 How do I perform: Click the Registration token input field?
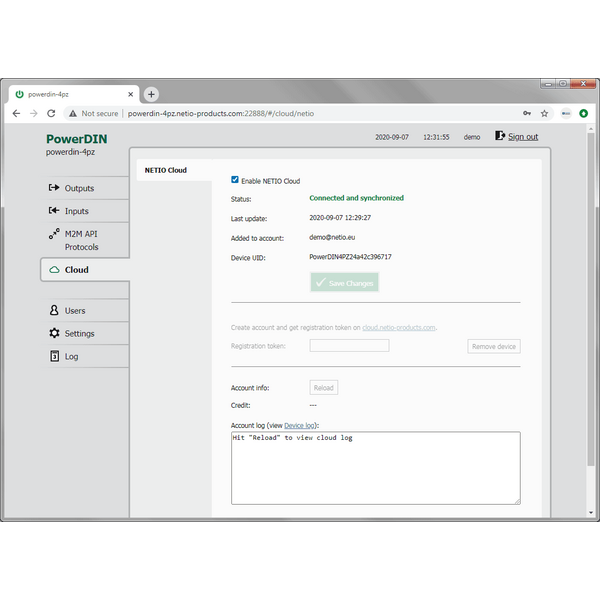tap(349, 346)
